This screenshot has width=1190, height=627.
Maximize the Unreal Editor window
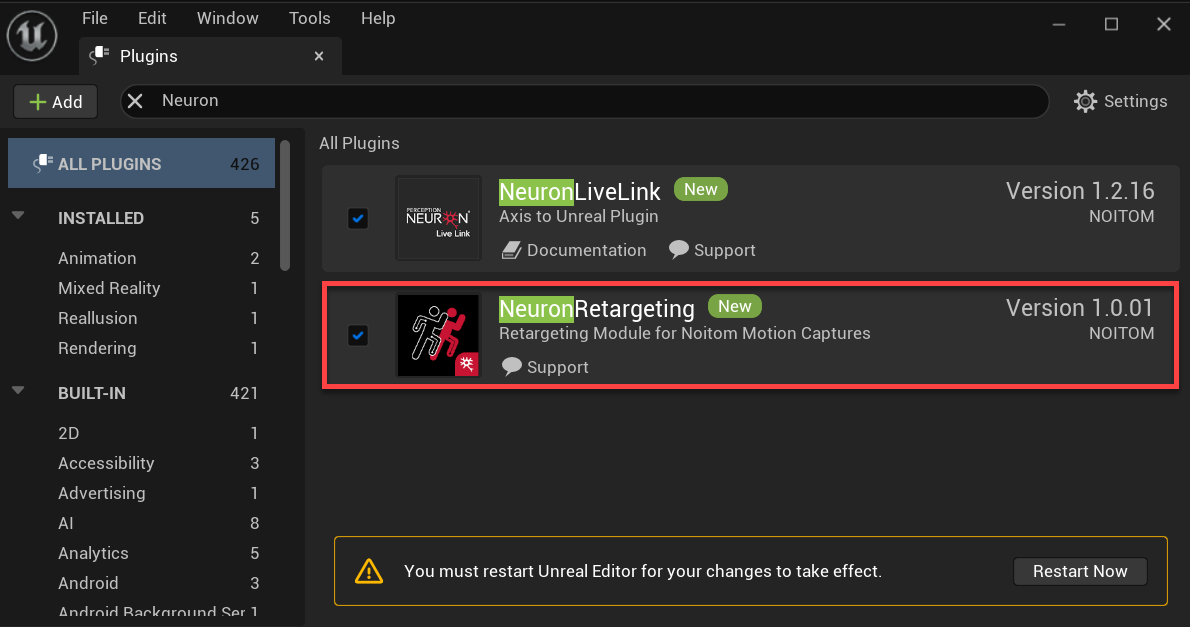click(x=1111, y=24)
